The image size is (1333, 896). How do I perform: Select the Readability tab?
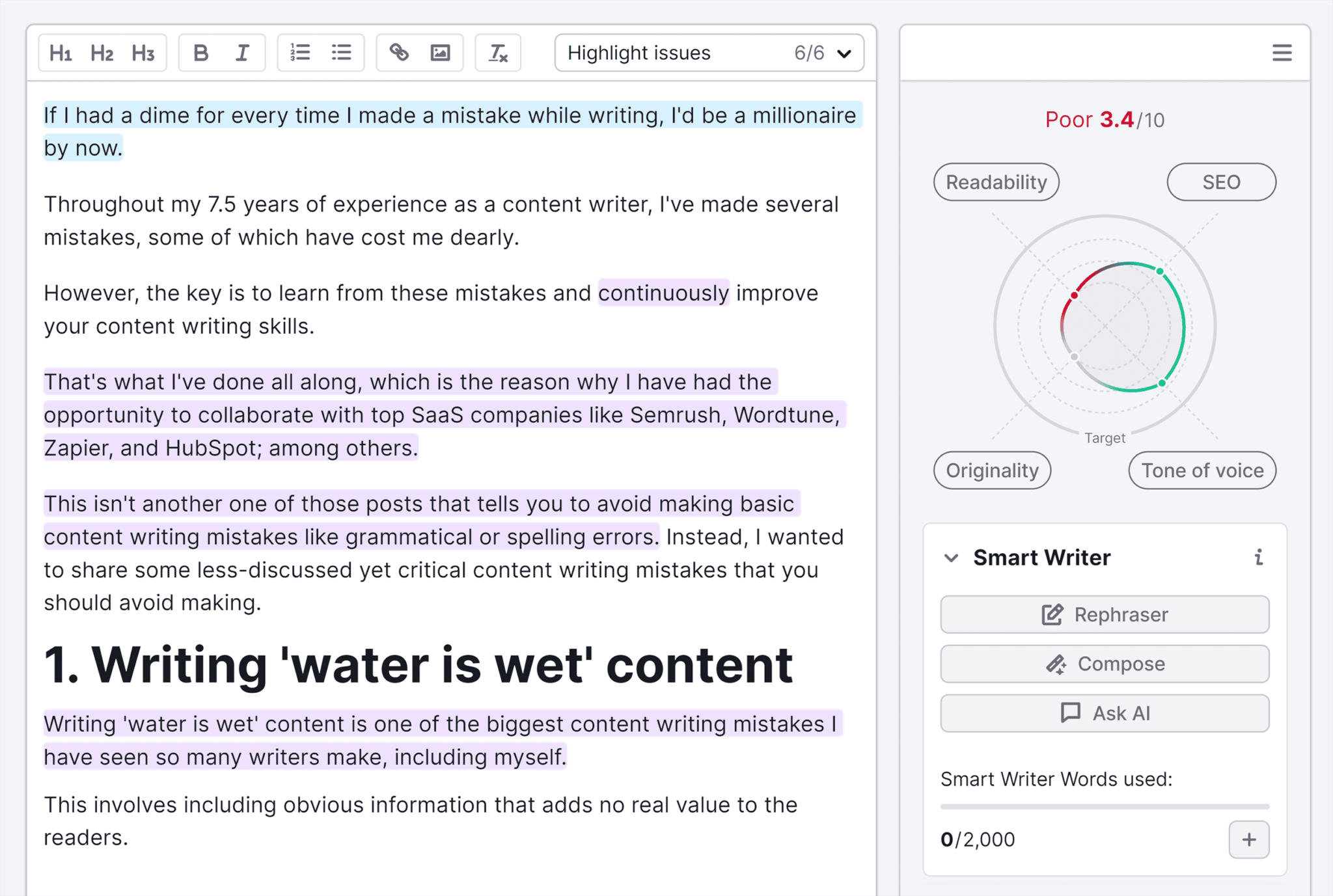[995, 182]
